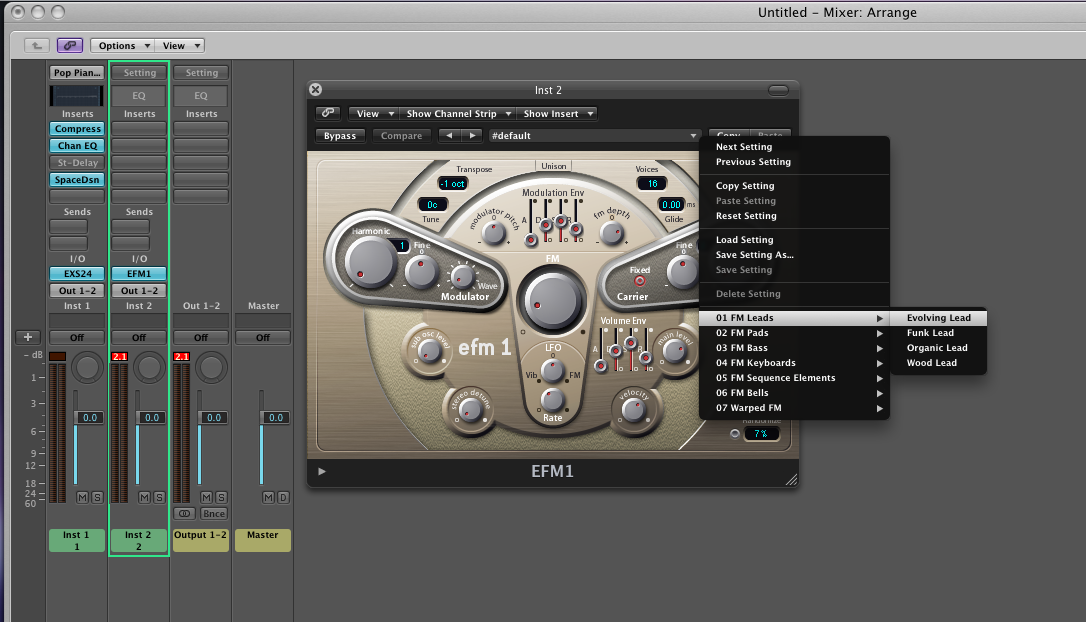The width and height of the screenshot is (1086, 622).
Task: Toggle the Master channel D button
Action: tap(283, 497)
